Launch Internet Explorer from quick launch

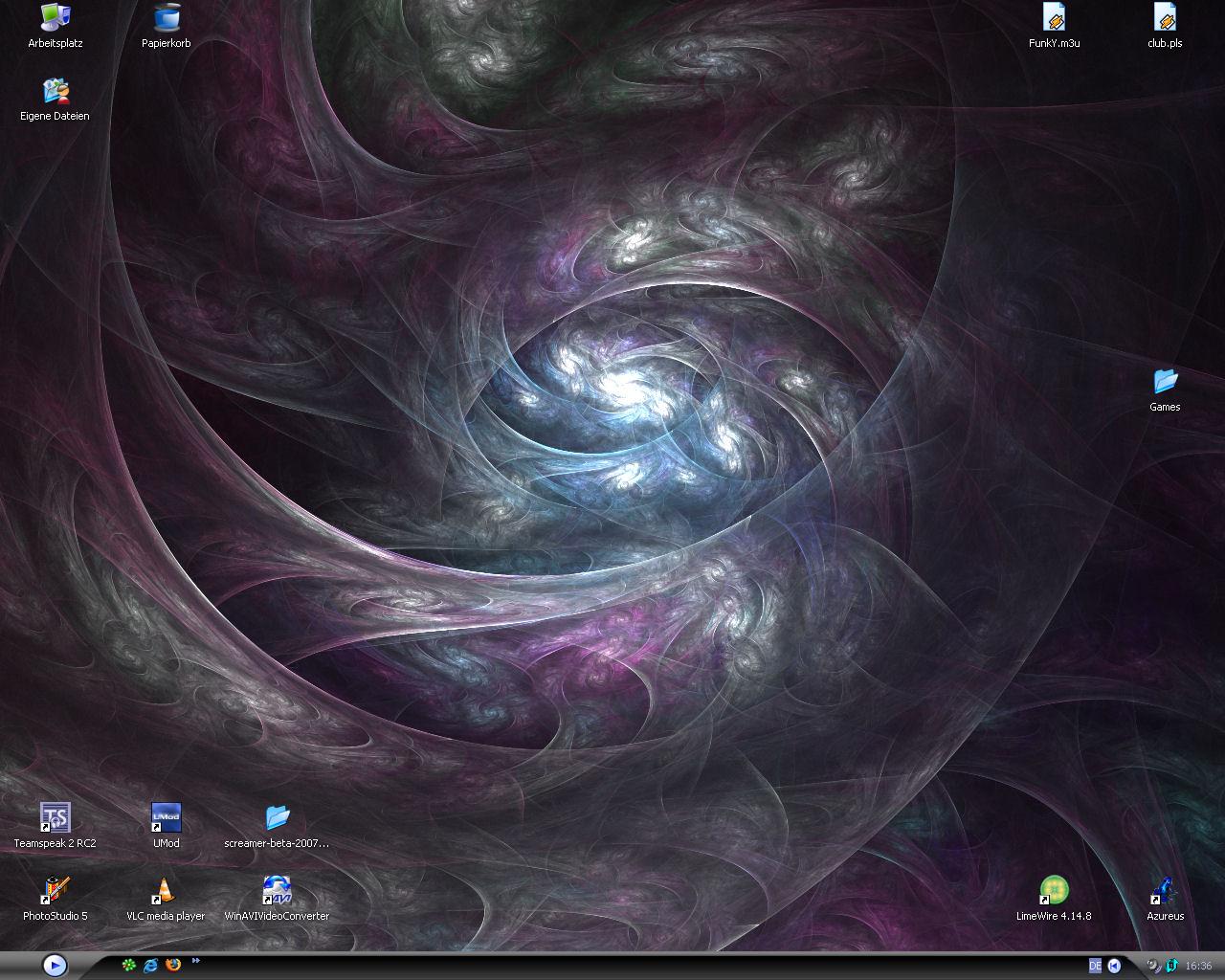pos(151,966)
